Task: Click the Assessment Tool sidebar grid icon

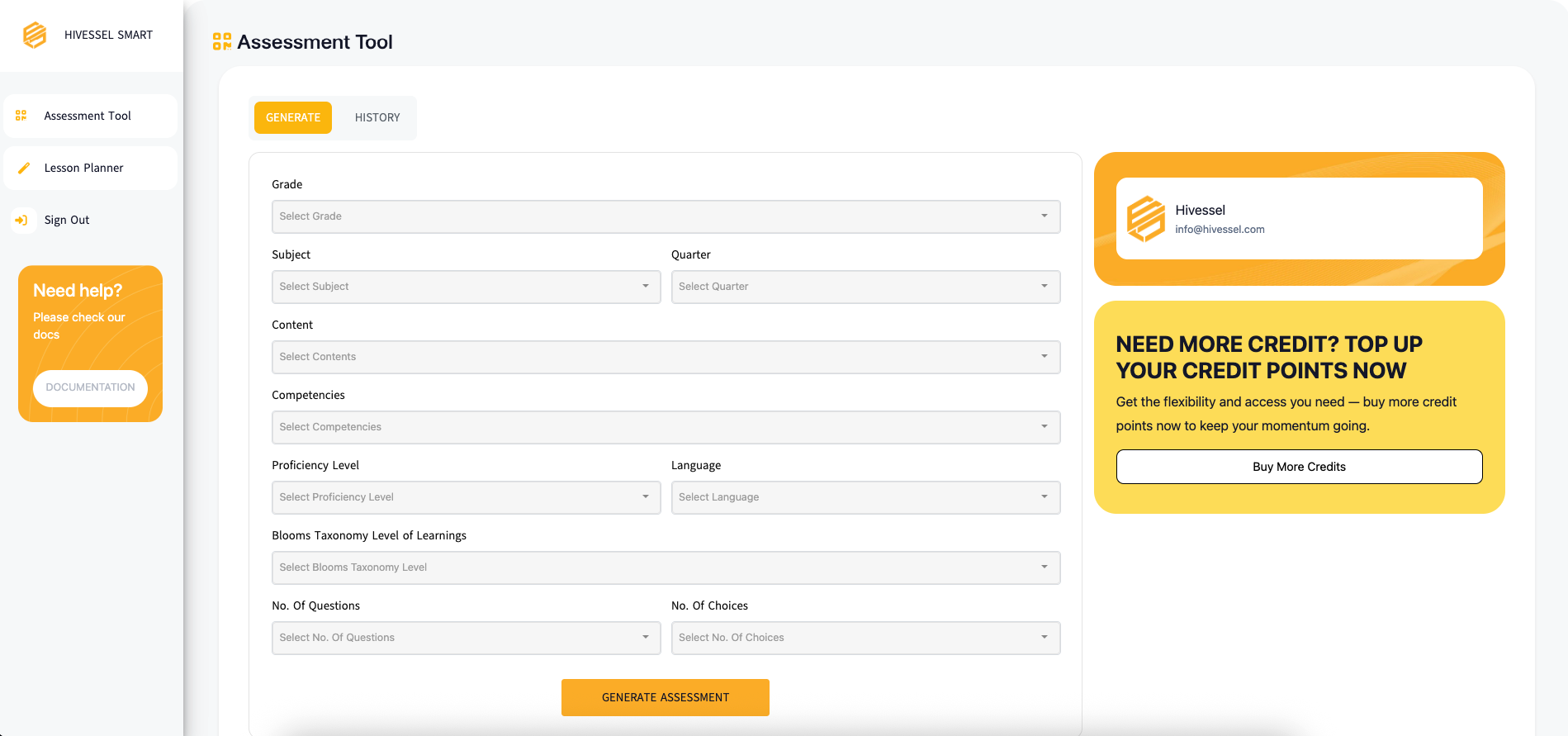Action: tap(21, 116)
